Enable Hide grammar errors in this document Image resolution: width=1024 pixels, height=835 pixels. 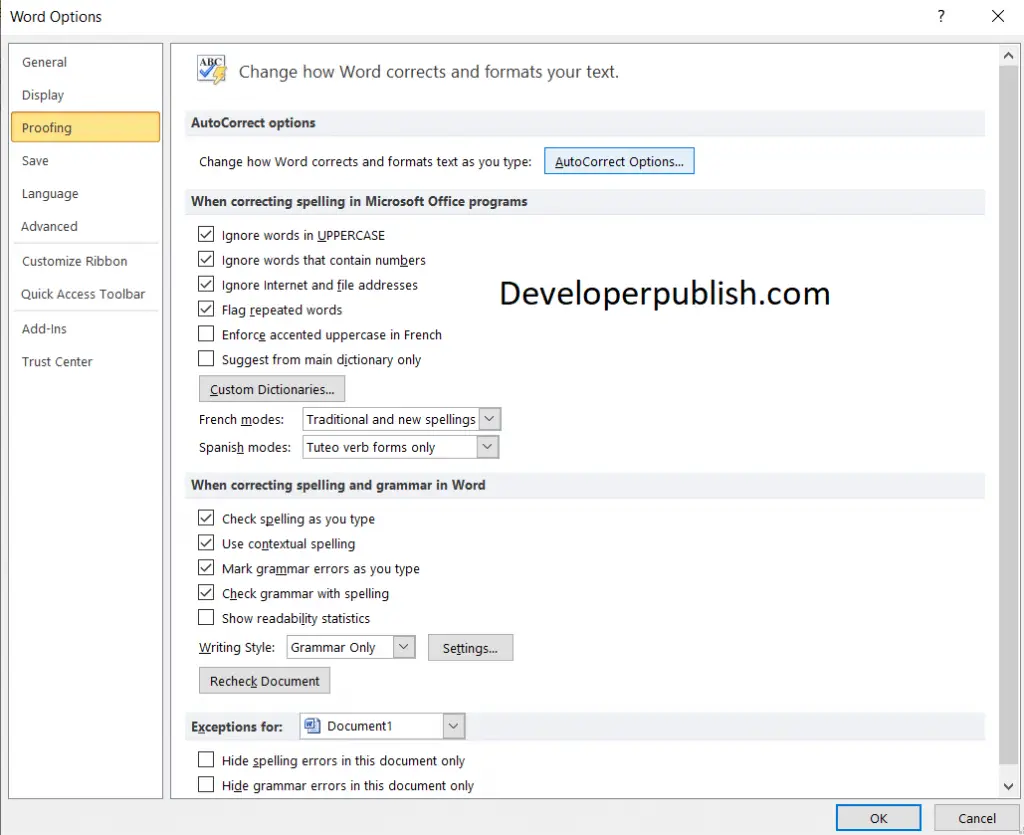tap(206, 784)
